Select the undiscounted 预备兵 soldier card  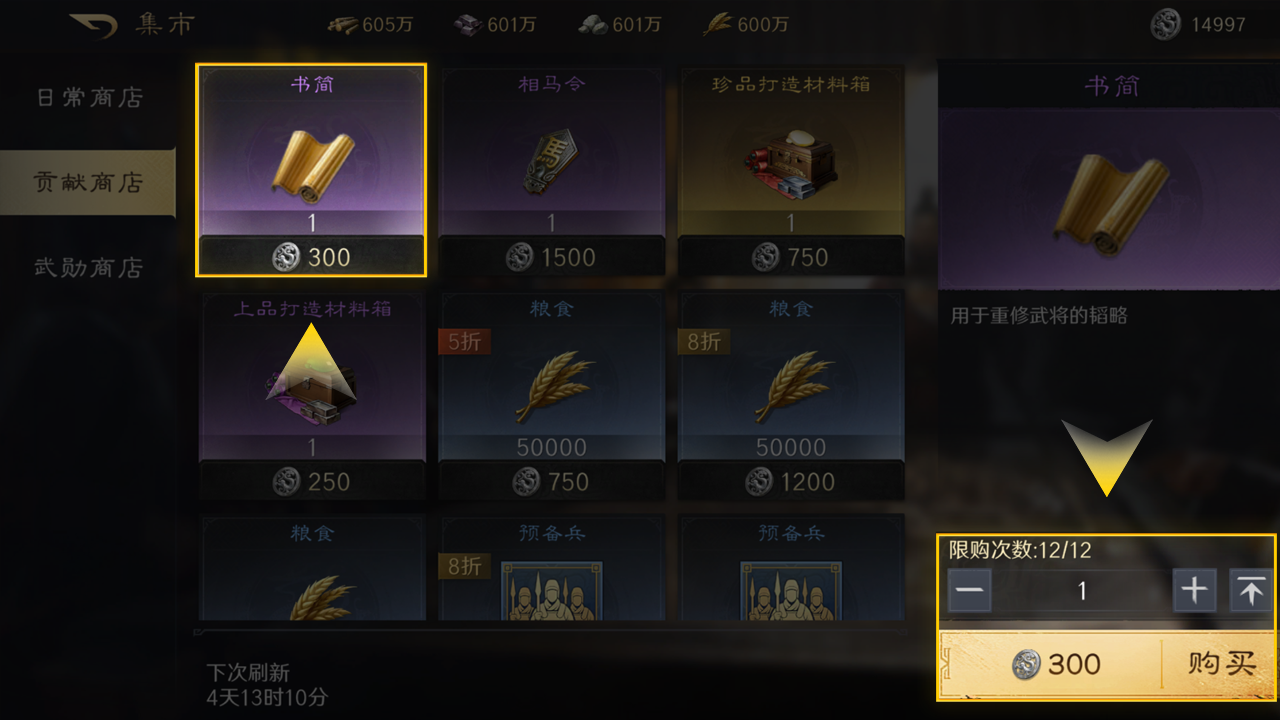click(791, 567)
